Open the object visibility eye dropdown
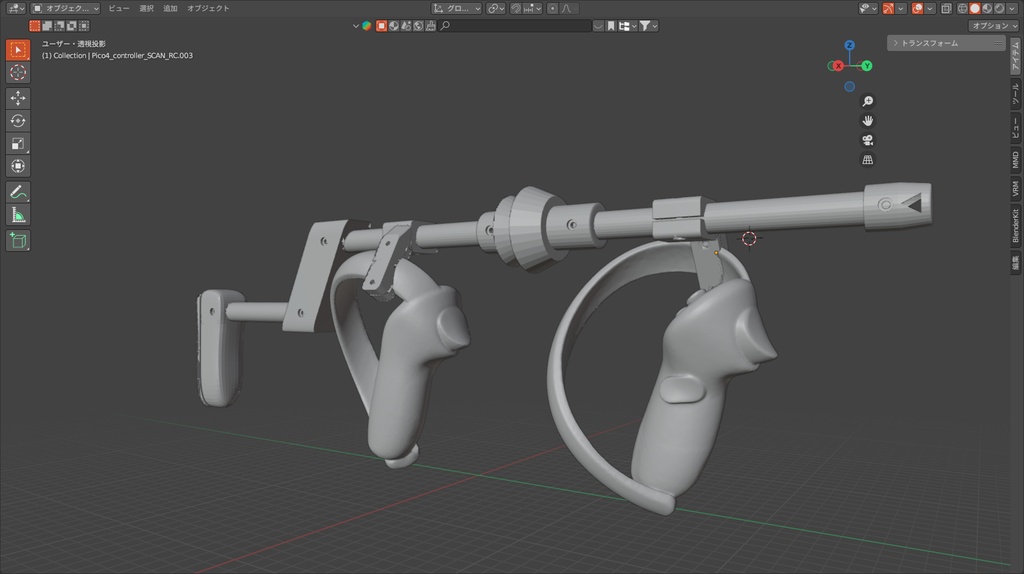This screenshot has width=1024, height=574. [868, 8]
